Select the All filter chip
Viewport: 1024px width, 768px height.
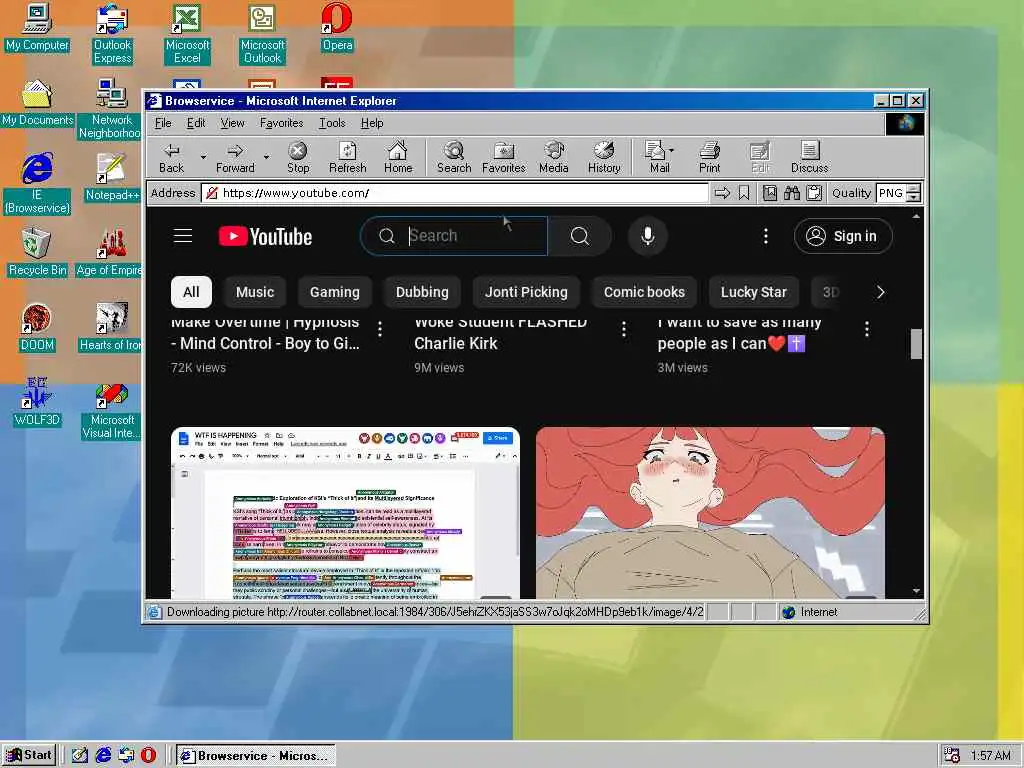[191, 292]
